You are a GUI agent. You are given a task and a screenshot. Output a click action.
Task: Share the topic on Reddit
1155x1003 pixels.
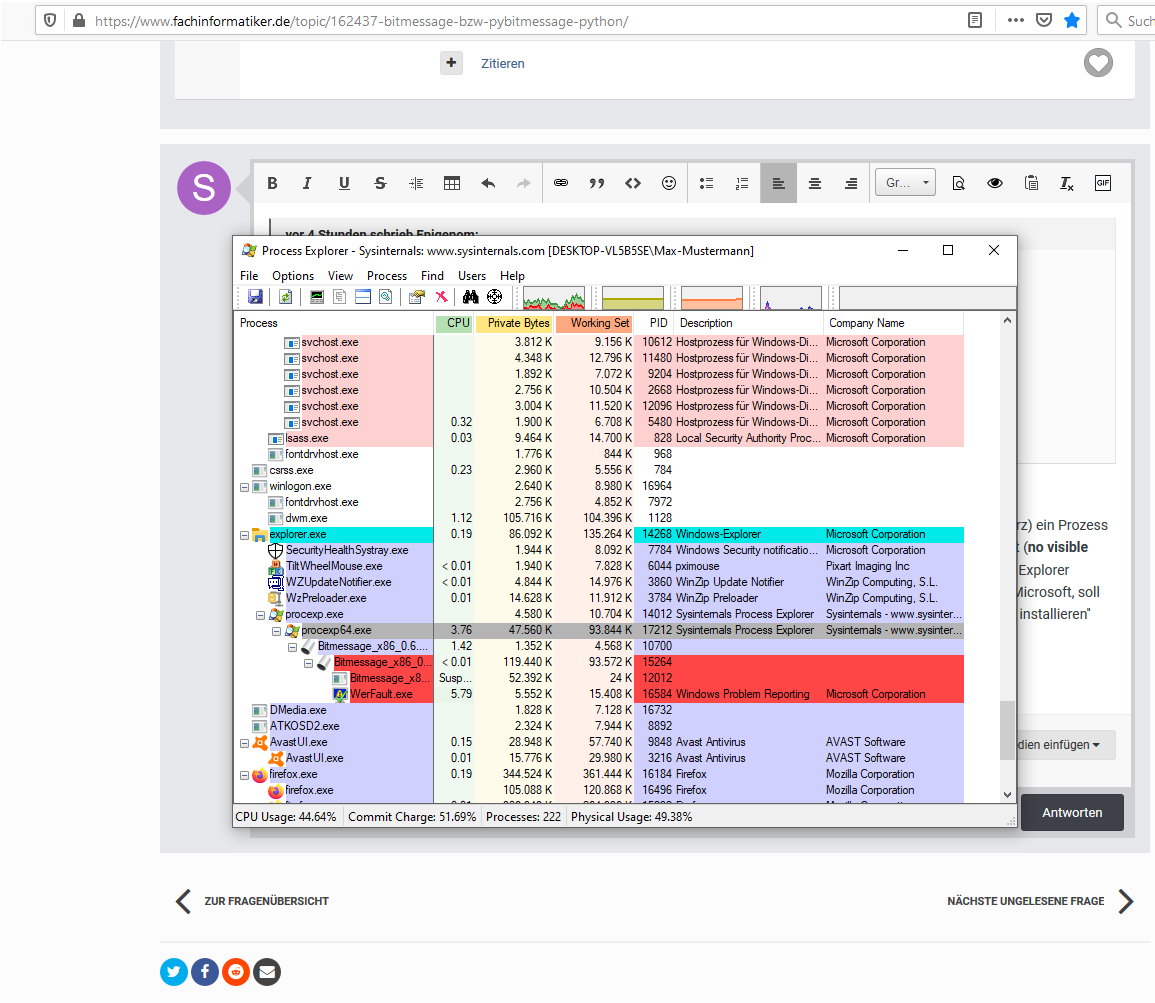(236, 972)
